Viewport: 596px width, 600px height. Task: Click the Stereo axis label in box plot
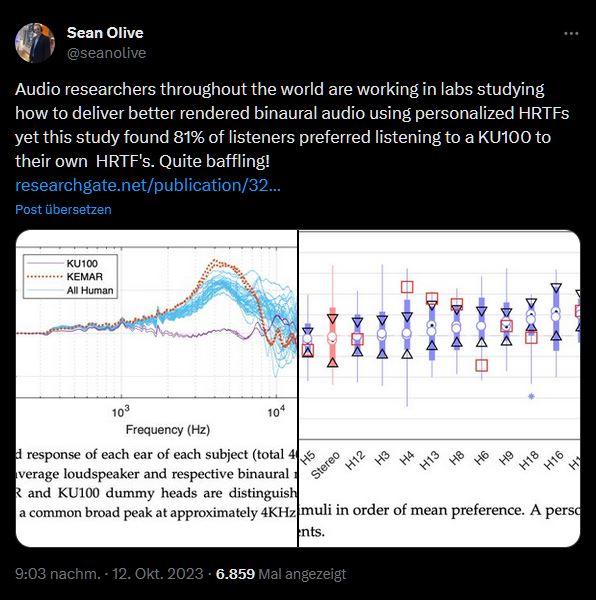pos(325,465)
